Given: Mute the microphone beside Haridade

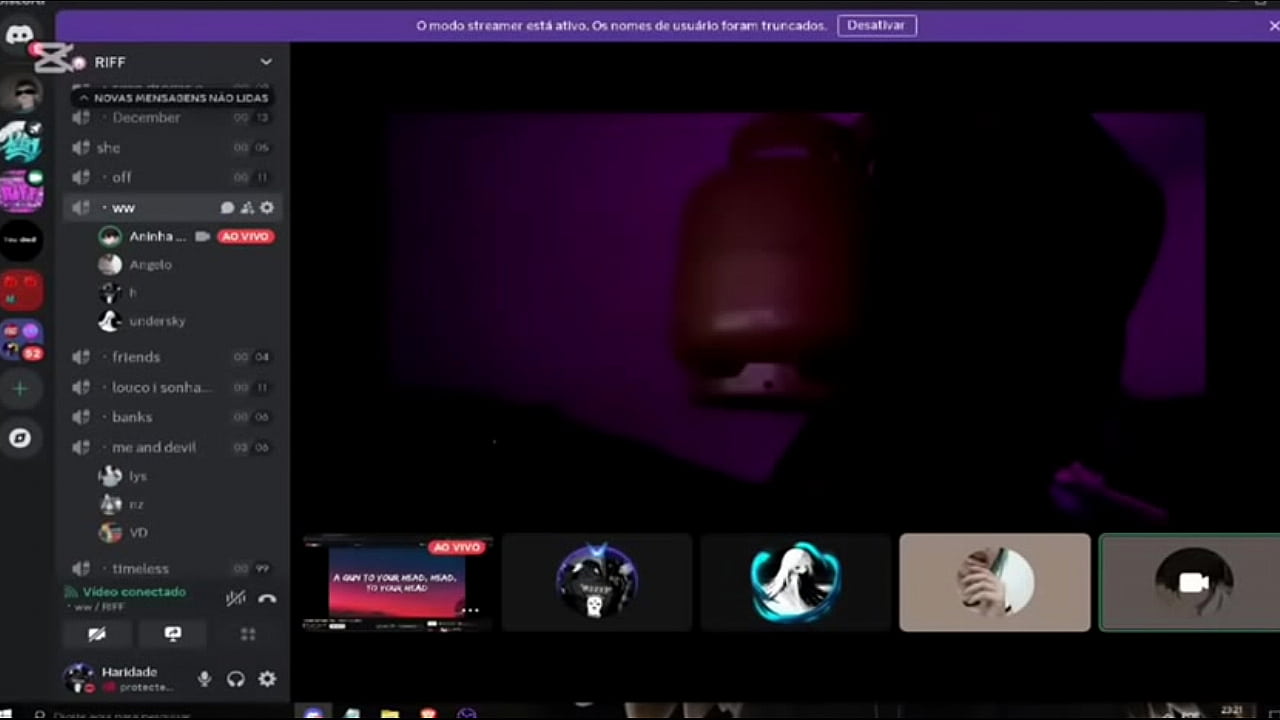Looking at the screenshot, I should (204, 679).
